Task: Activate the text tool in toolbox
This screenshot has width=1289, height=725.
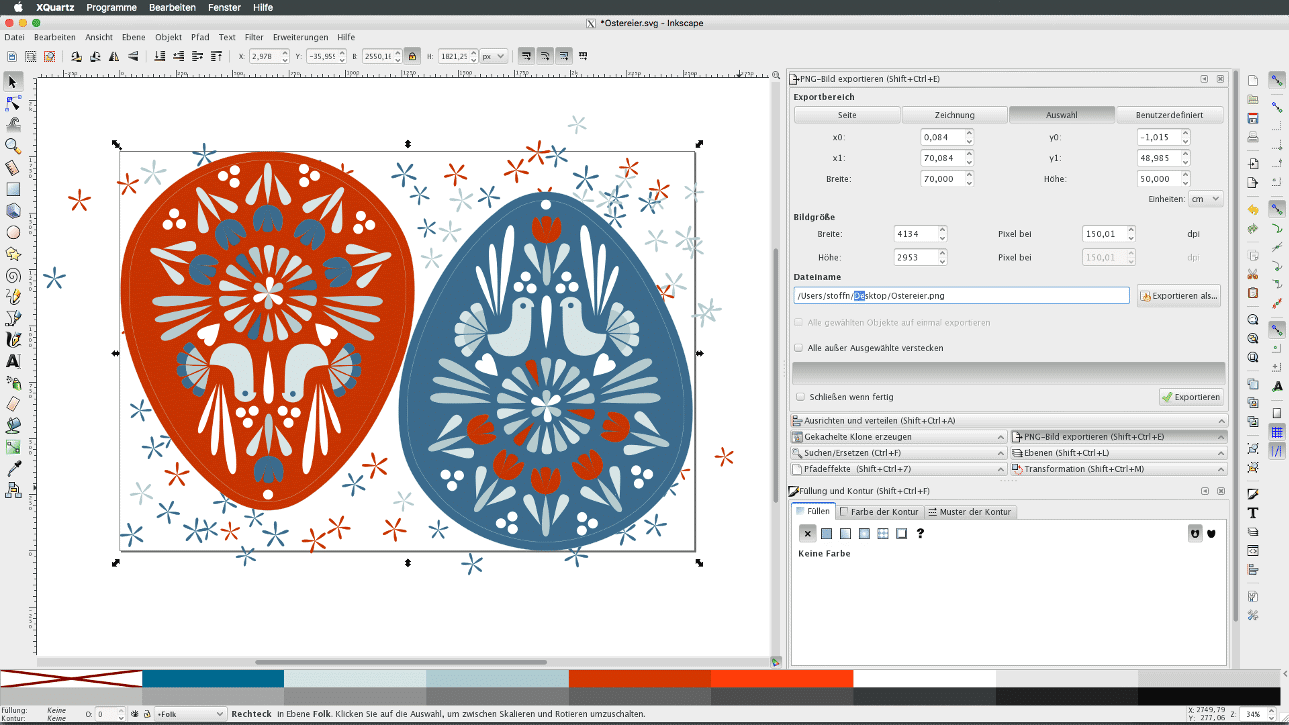Action: tap(13, 361)
